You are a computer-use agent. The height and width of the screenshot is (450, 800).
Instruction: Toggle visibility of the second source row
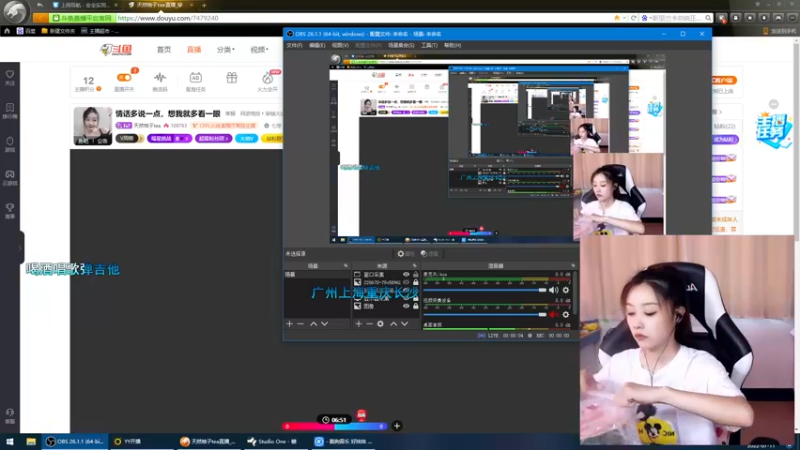pyautogui.click(x=406, y=282)
